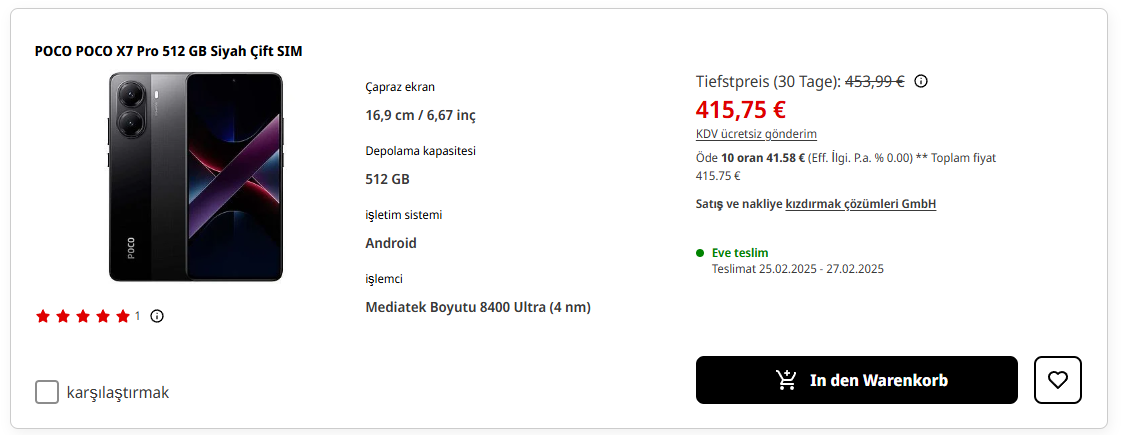Click the red 415,75 € price
The image size is (1121, 435).
(740, 109)
